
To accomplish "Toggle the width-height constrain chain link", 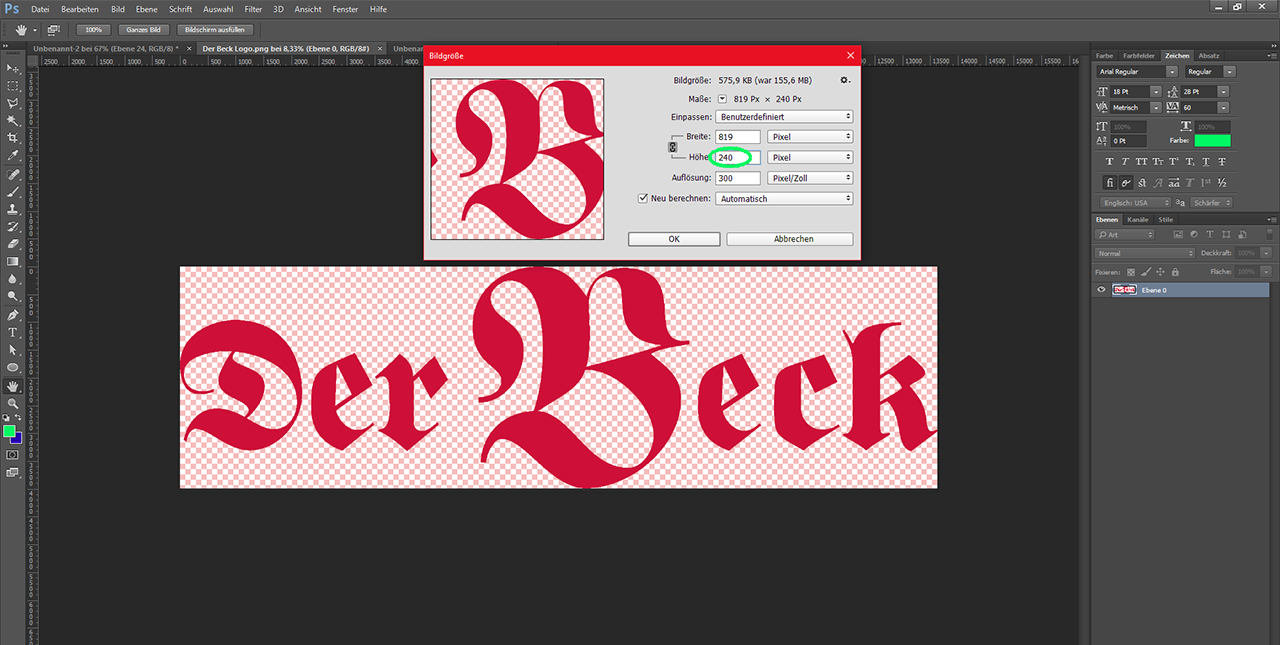I will [672, 147].
